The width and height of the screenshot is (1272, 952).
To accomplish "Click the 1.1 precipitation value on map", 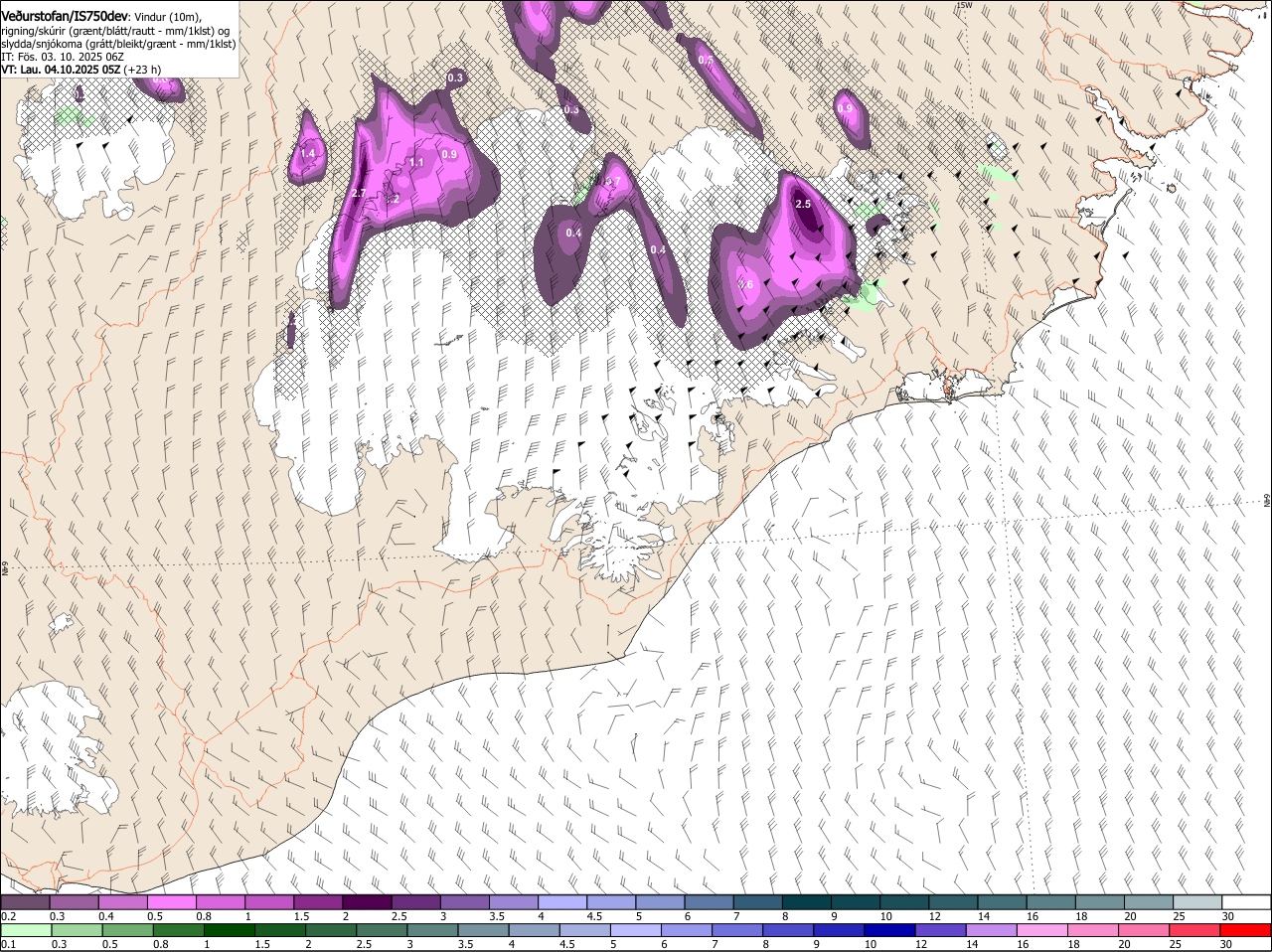I will point(416,162).
